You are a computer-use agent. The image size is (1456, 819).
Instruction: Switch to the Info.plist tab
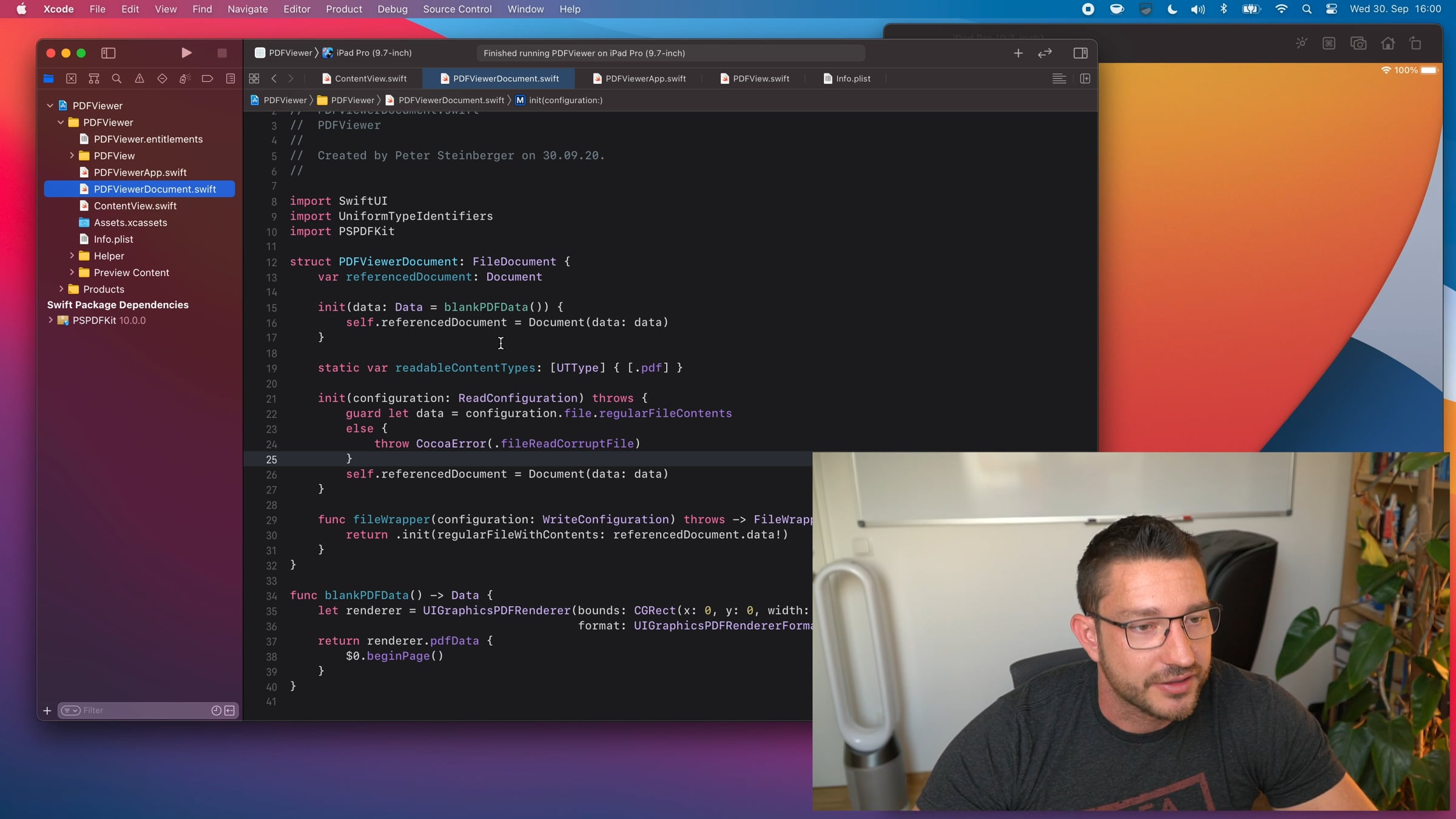click(x=847, y=78)
